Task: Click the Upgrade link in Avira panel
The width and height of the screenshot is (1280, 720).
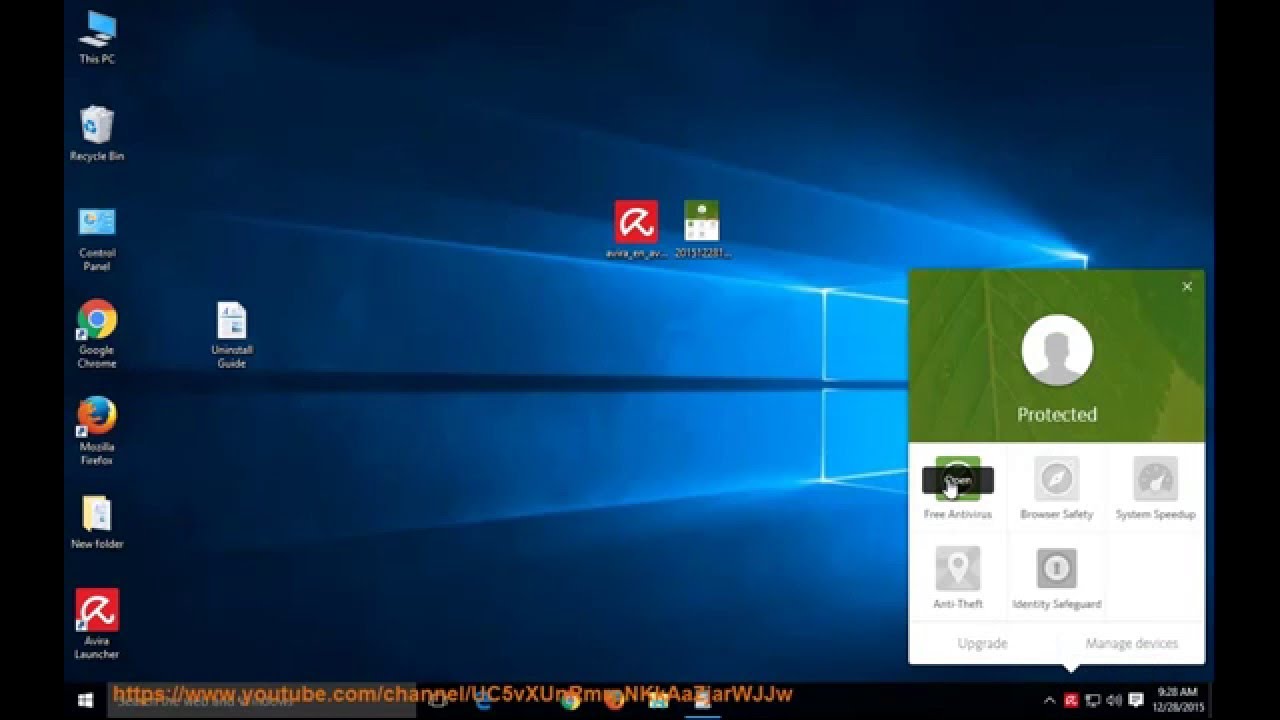Action: [x=983, y=643]
